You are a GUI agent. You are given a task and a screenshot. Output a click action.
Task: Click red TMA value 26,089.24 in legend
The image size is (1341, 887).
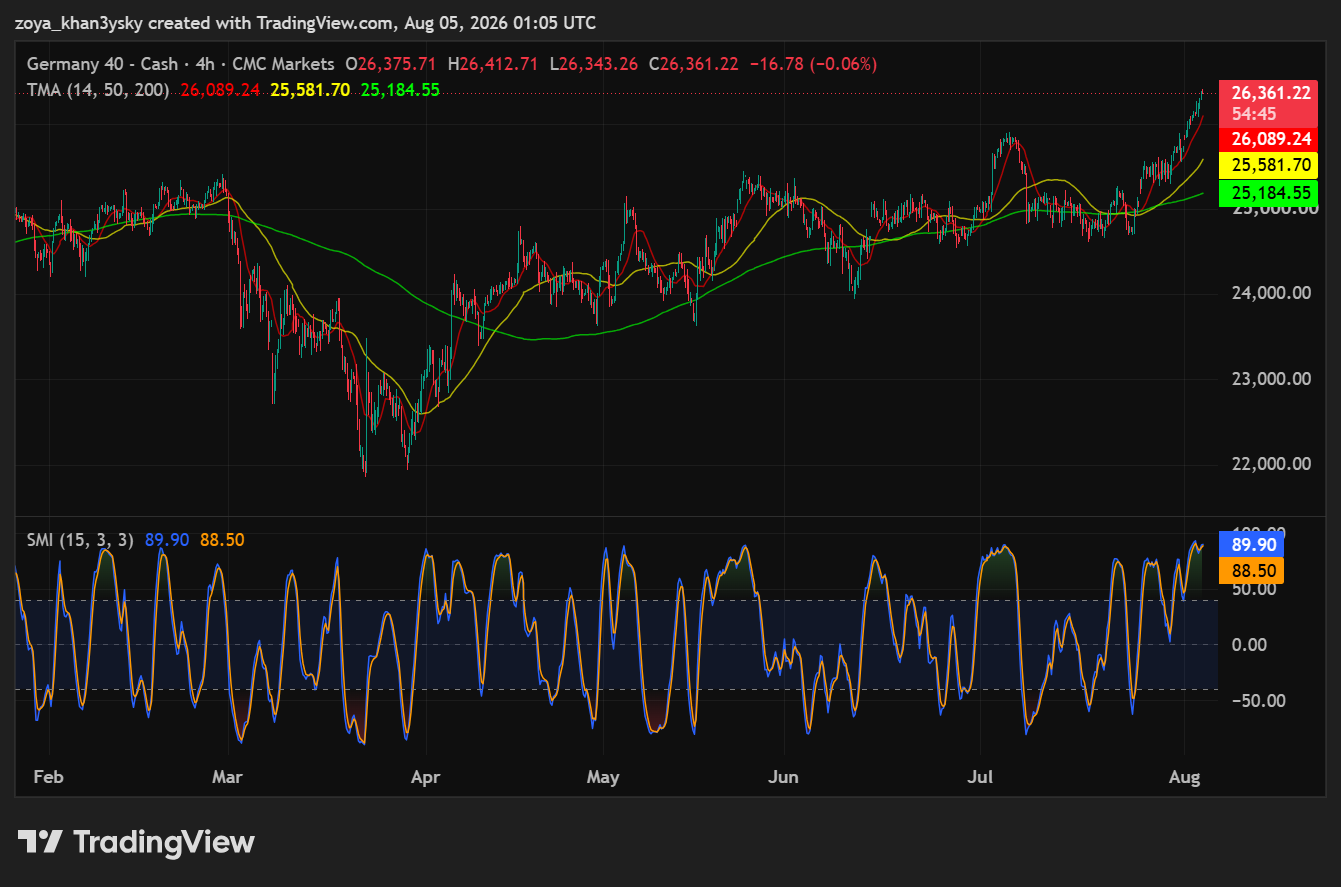(x=220, y=89)
